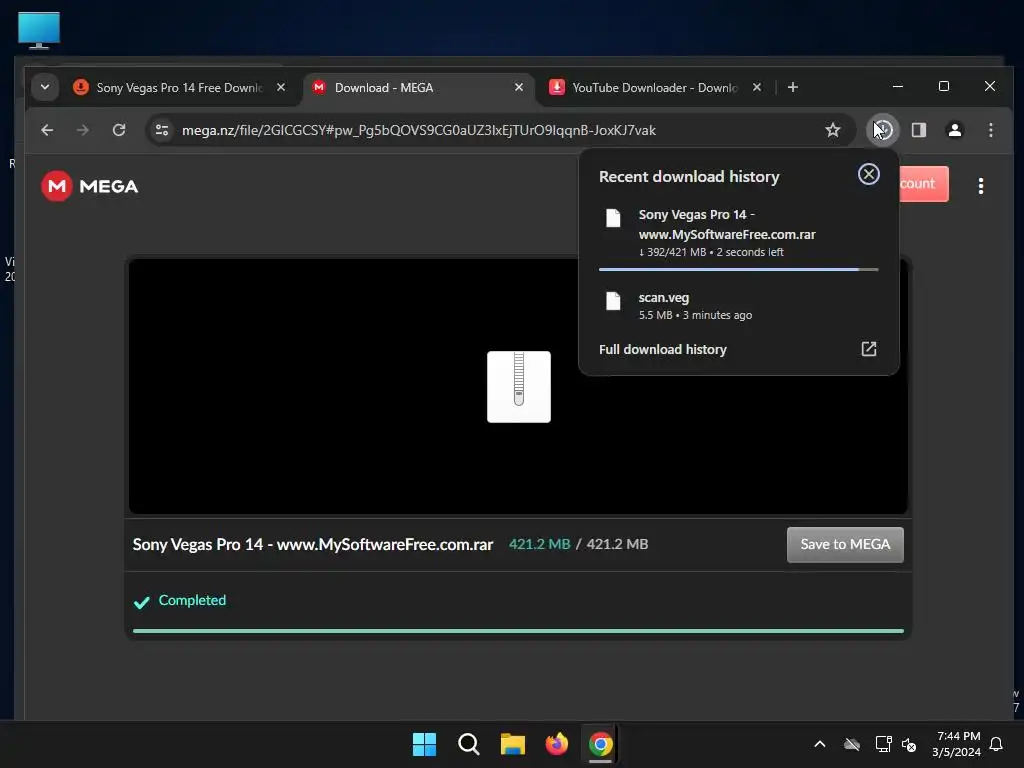Click the zip archive preview thumbnail

point(519,387)
